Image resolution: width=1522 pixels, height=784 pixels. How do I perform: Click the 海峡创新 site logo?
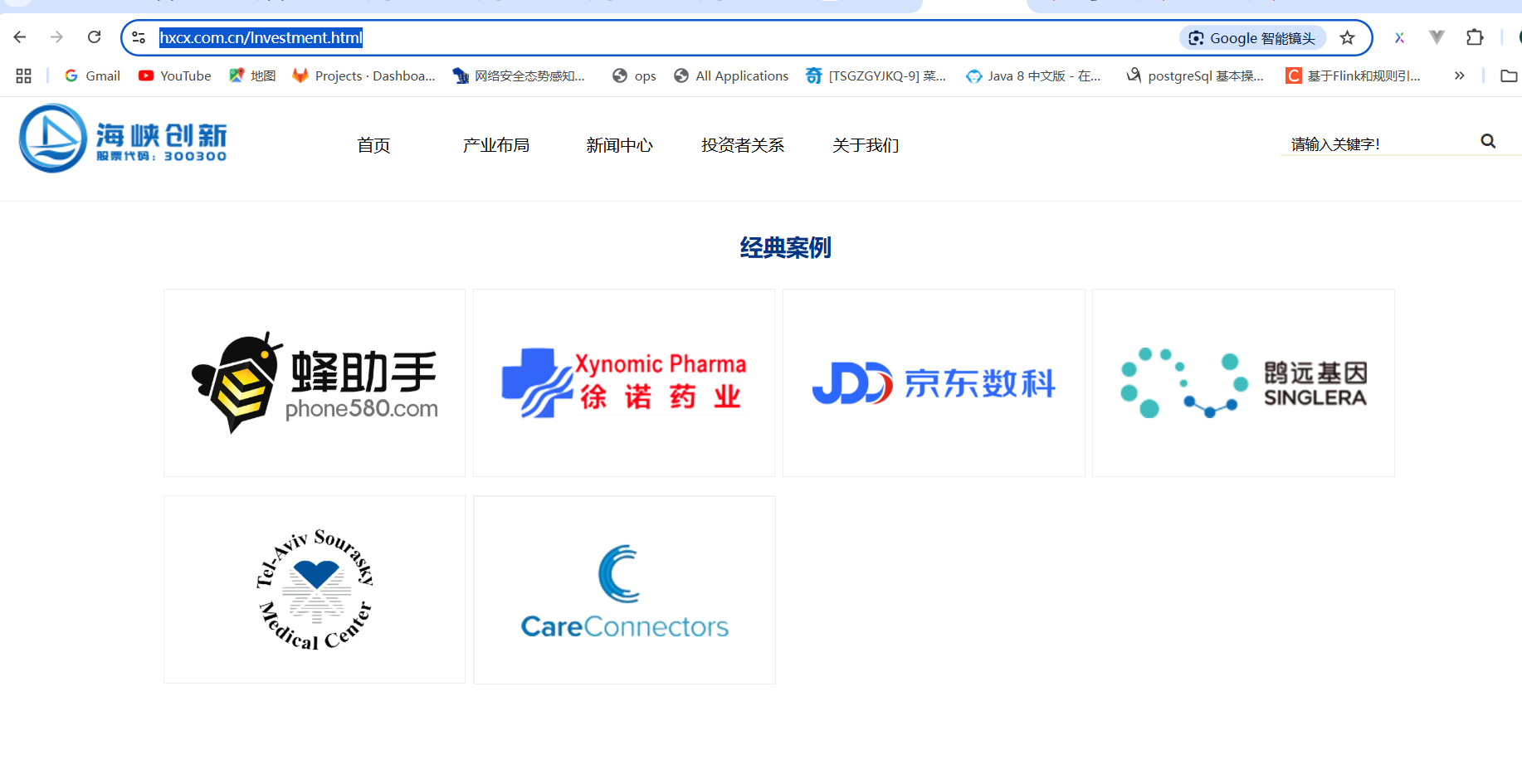123,139
